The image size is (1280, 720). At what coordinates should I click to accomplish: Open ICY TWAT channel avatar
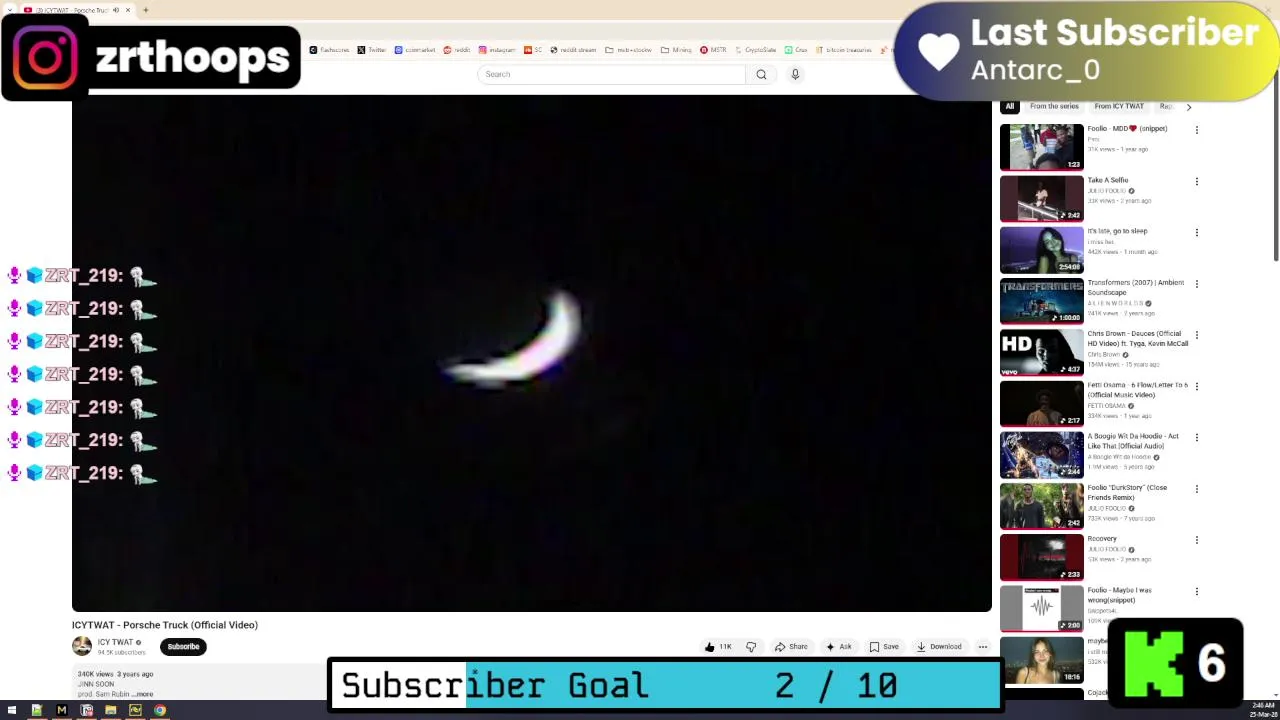pyautogui.click(x=82, y=646)
